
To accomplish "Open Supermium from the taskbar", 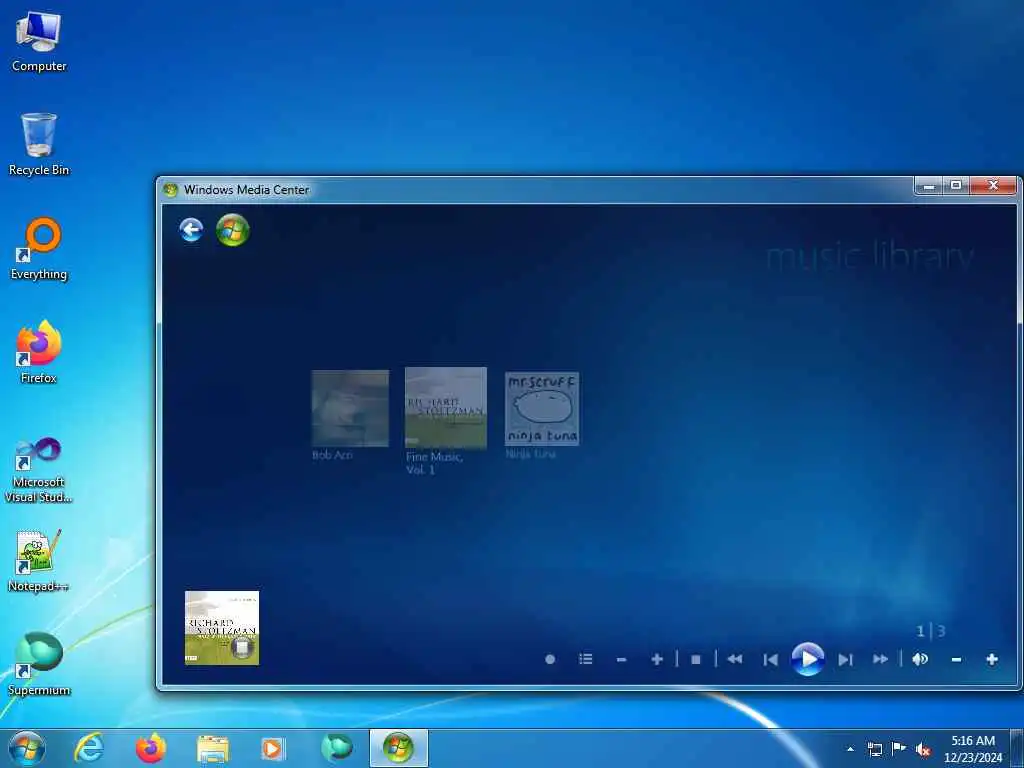I will (336, 748).
